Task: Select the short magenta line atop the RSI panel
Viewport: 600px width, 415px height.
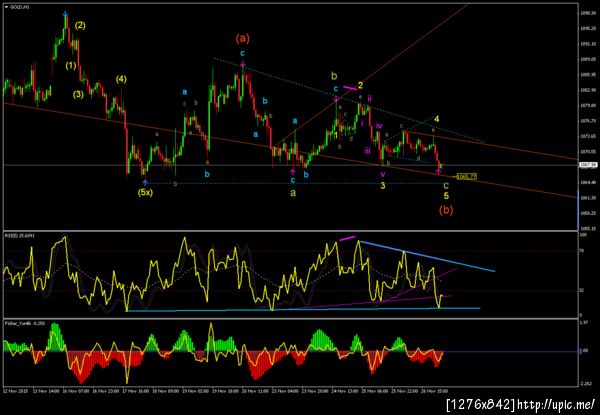Action: point(347,239)
